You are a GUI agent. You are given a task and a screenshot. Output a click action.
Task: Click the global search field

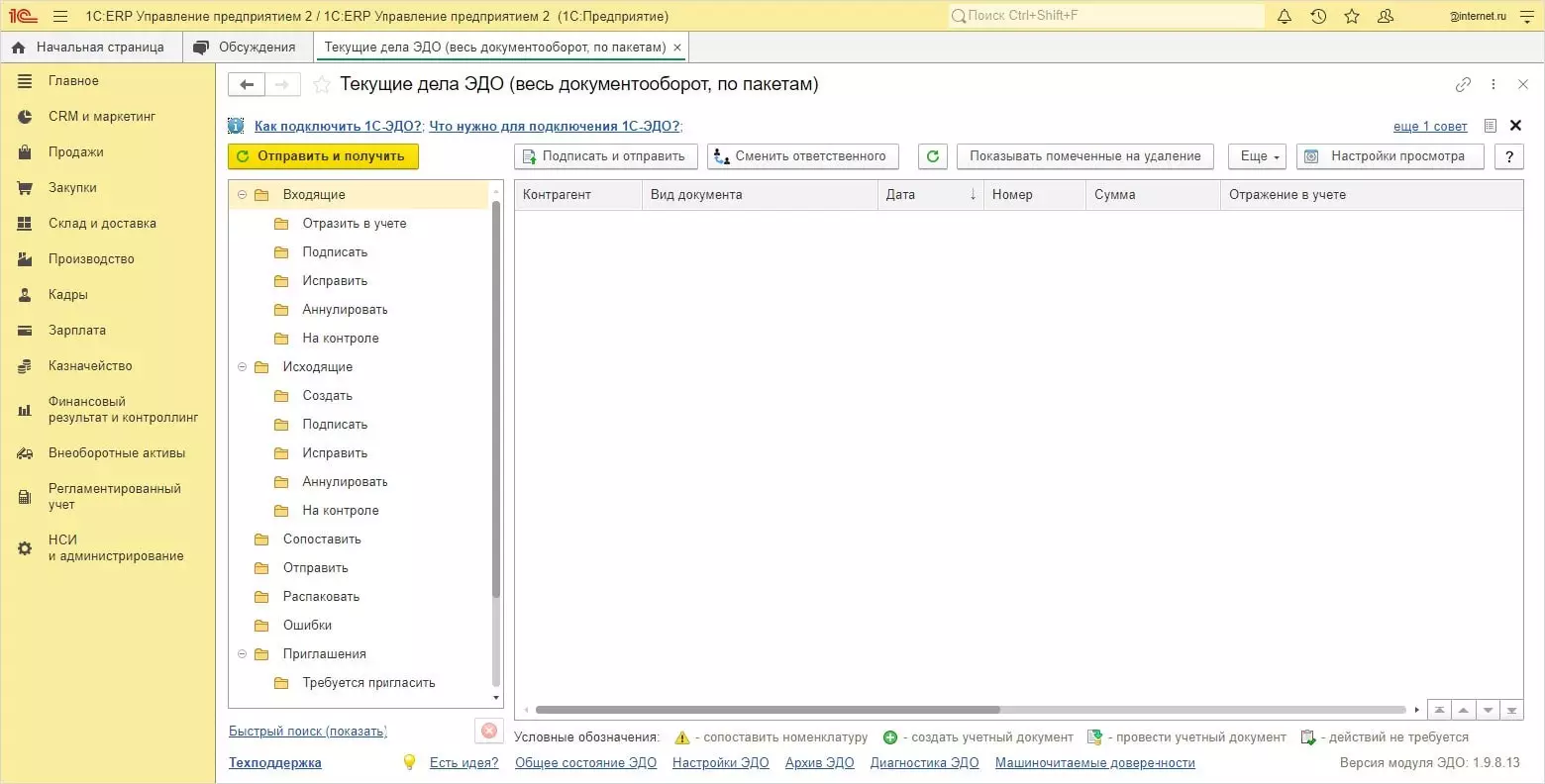(1106, 16)
